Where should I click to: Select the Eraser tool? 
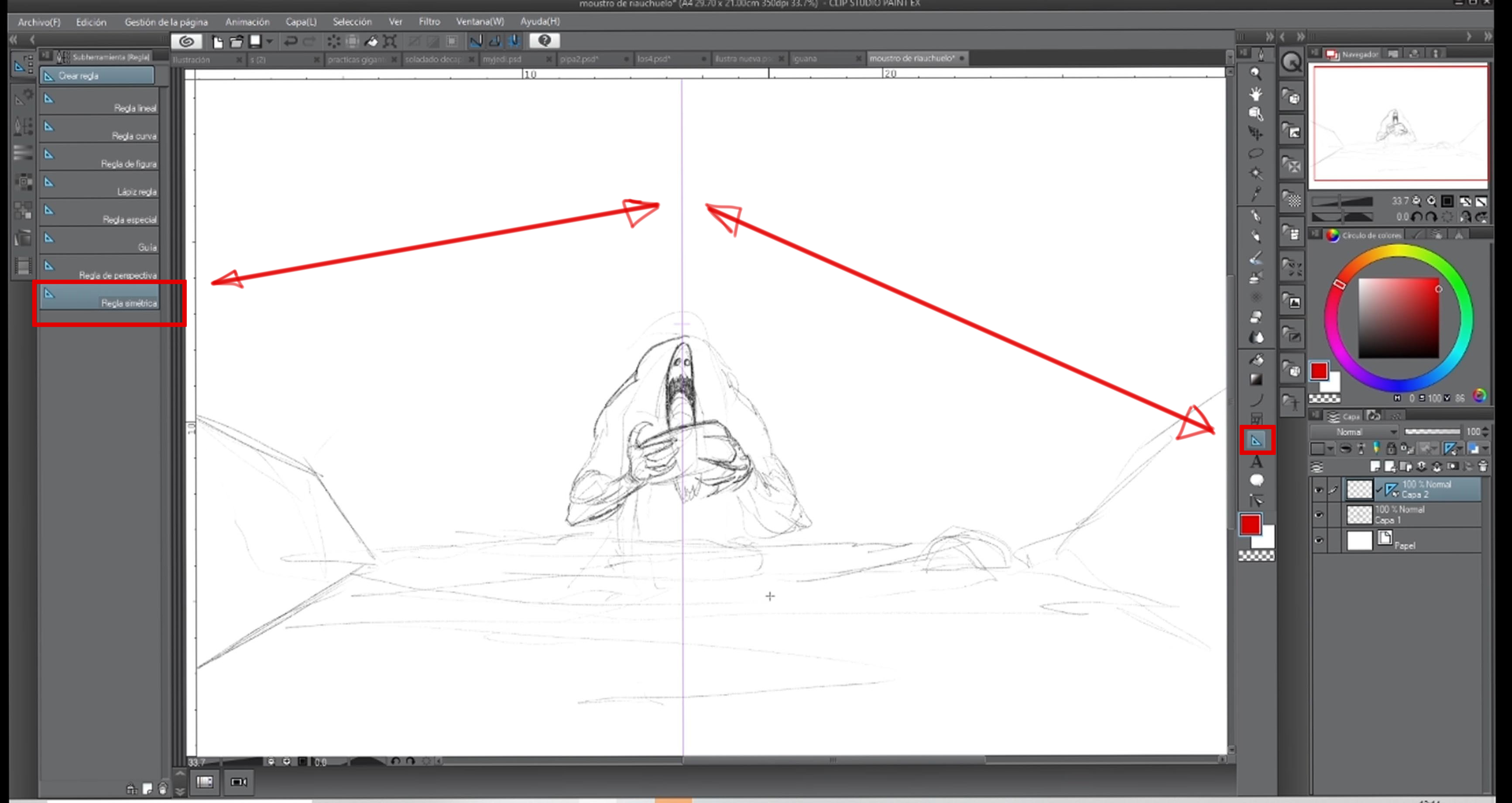[x=1255, y=318]
